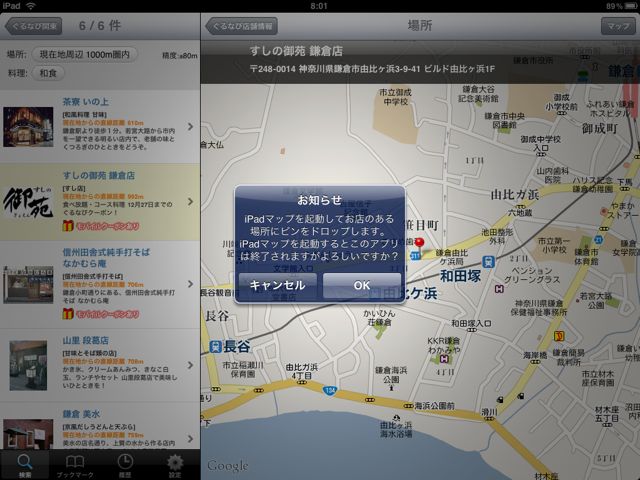The height and width of the screenshot is (480, 640).
Task: Tap the 場所 title in the header
Action: point(420,26)
